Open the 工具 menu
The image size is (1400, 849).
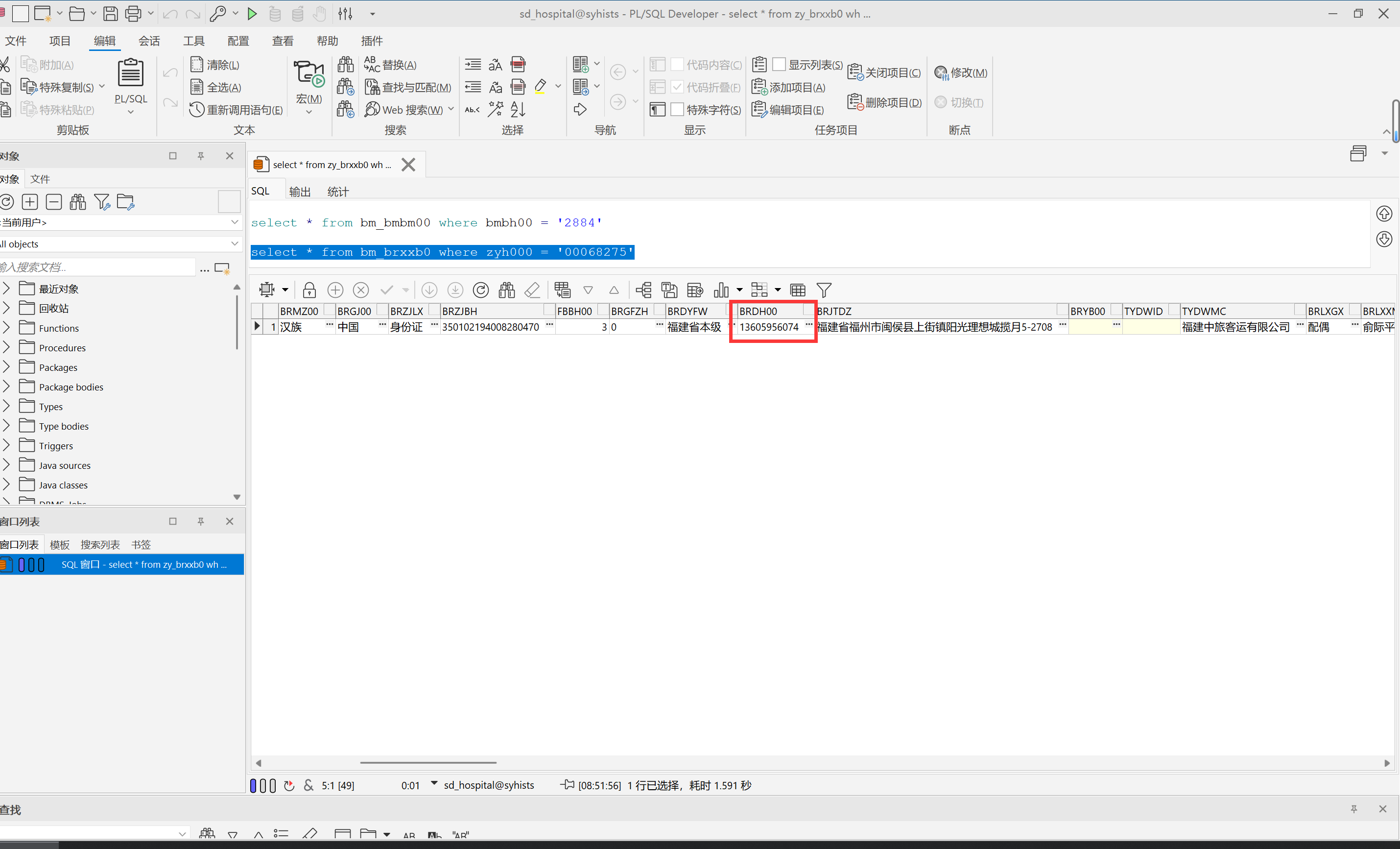click(x=193, y=41)
